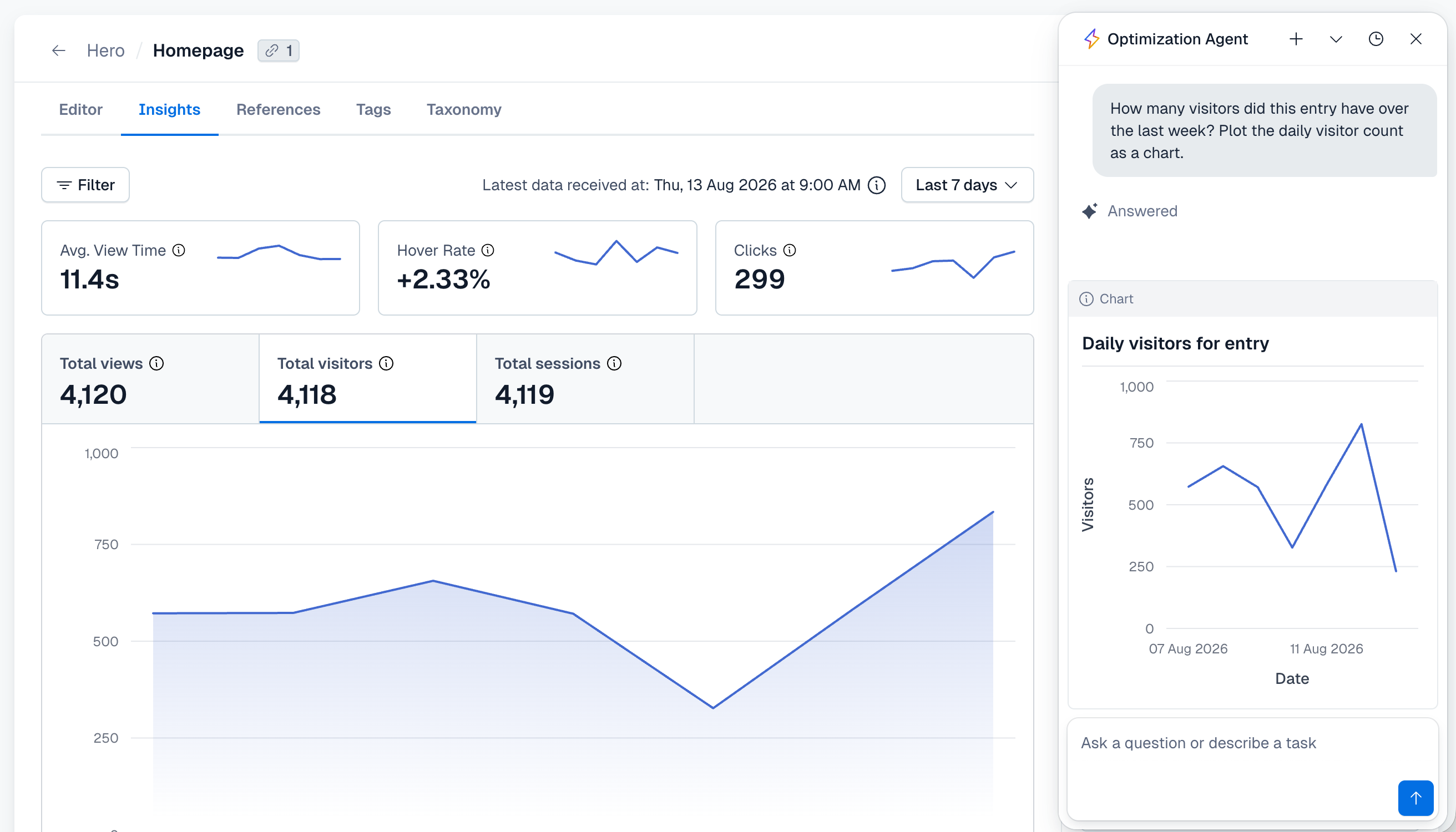This screenshot has height=832, width=1456.
Task: Click the Hover Rate value +2.33%
Action: click(443, 280)
